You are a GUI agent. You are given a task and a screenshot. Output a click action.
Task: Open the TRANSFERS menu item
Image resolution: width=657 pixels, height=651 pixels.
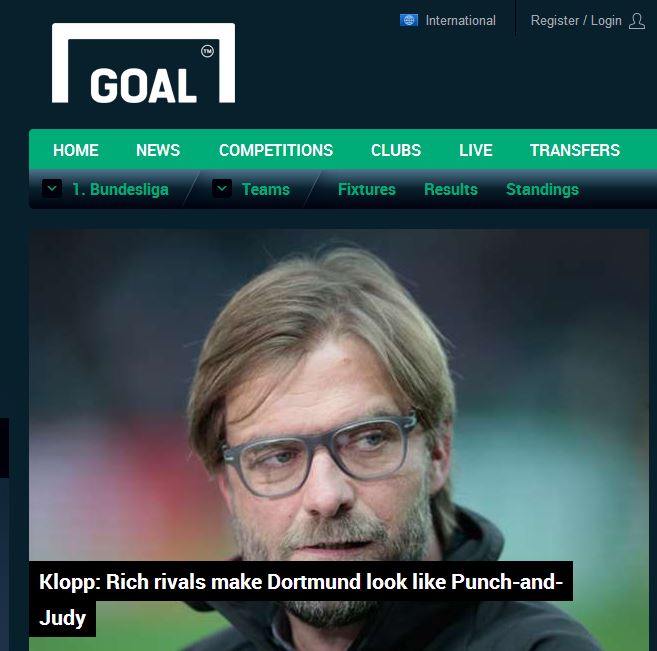(575, 150)
